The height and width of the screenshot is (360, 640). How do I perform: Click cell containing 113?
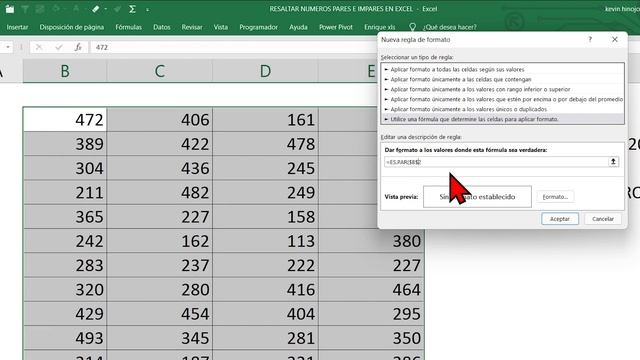(265, 241)
